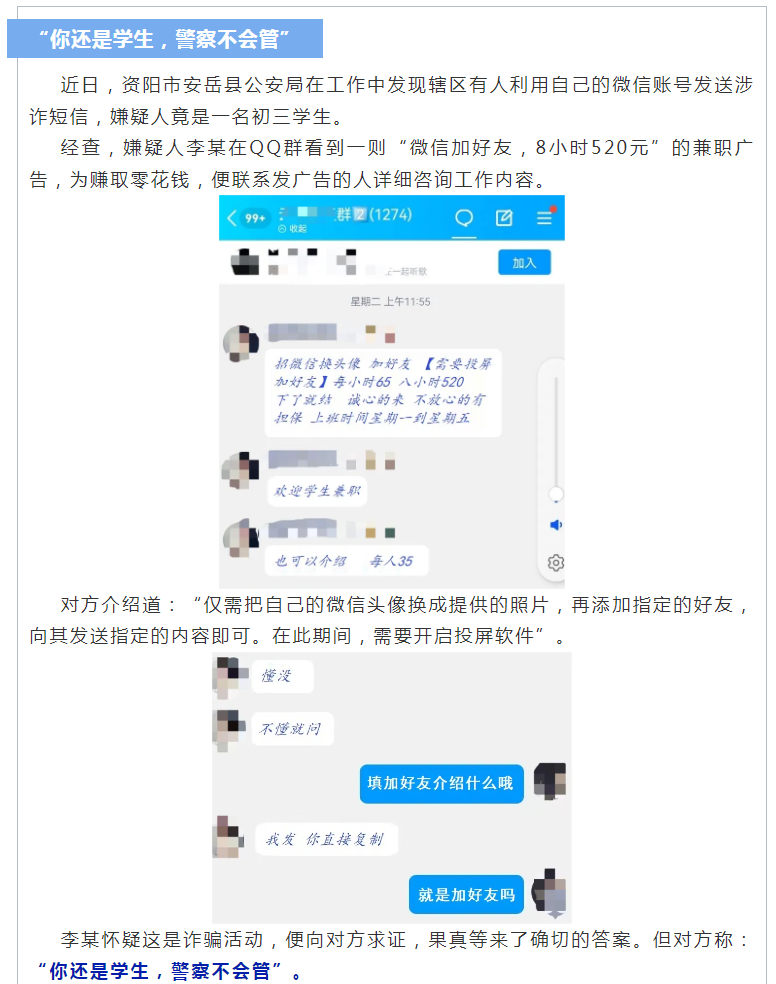Click the 99+ unread badge

point(255,218)
